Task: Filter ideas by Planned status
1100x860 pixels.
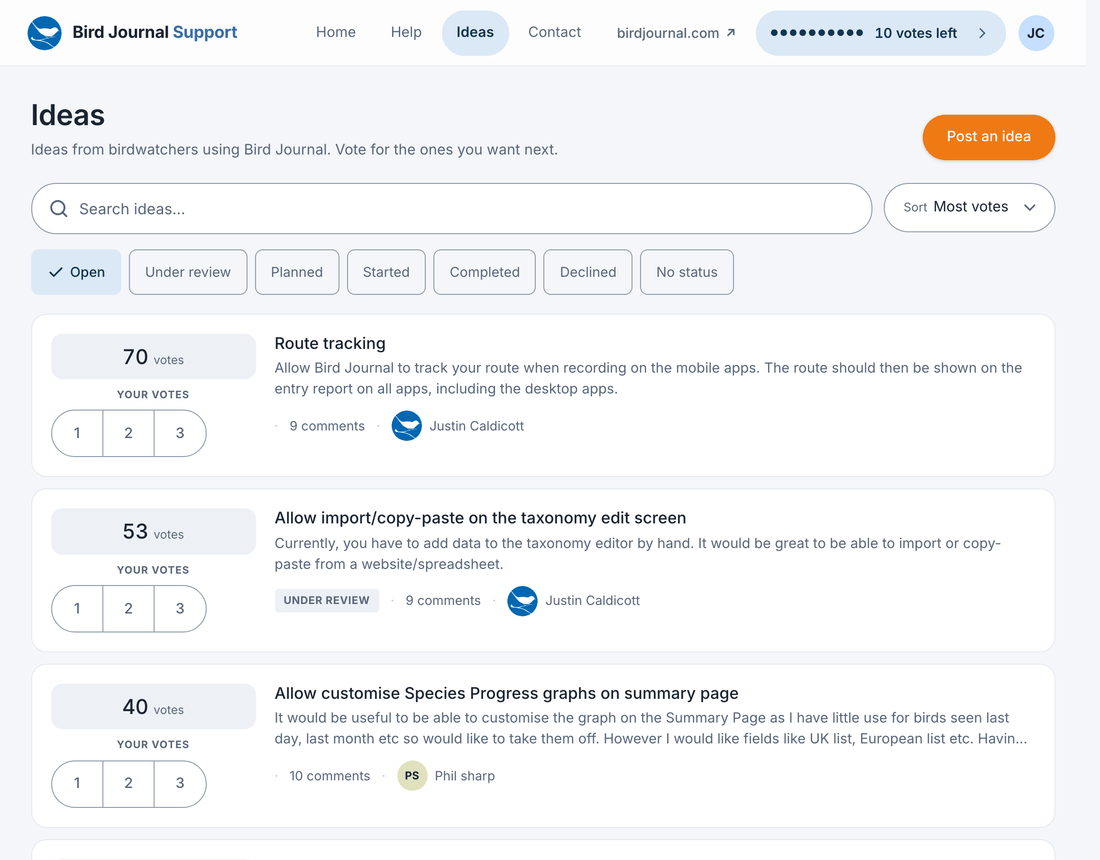Action: coord(297,272)
